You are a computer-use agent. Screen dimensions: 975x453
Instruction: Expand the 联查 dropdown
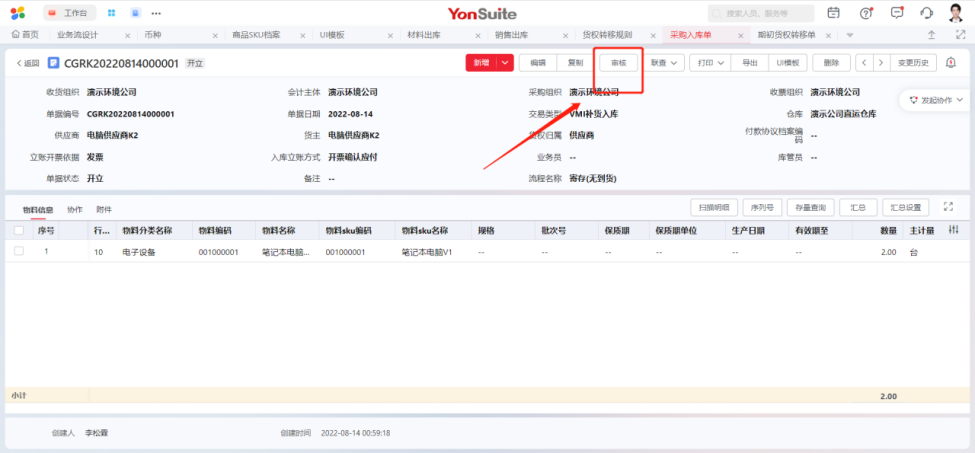(x=664, y=63)
